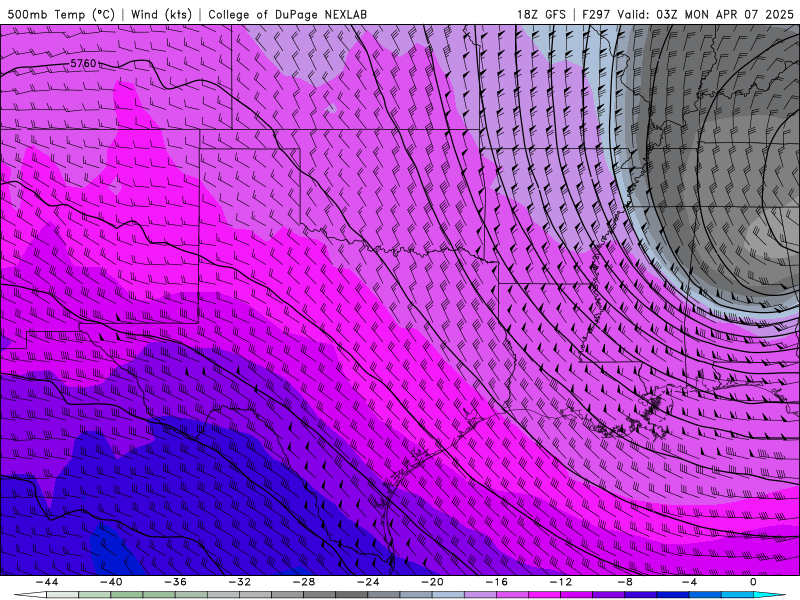
Task: Click the 5760 height contour label
Action: click(83, 64)
